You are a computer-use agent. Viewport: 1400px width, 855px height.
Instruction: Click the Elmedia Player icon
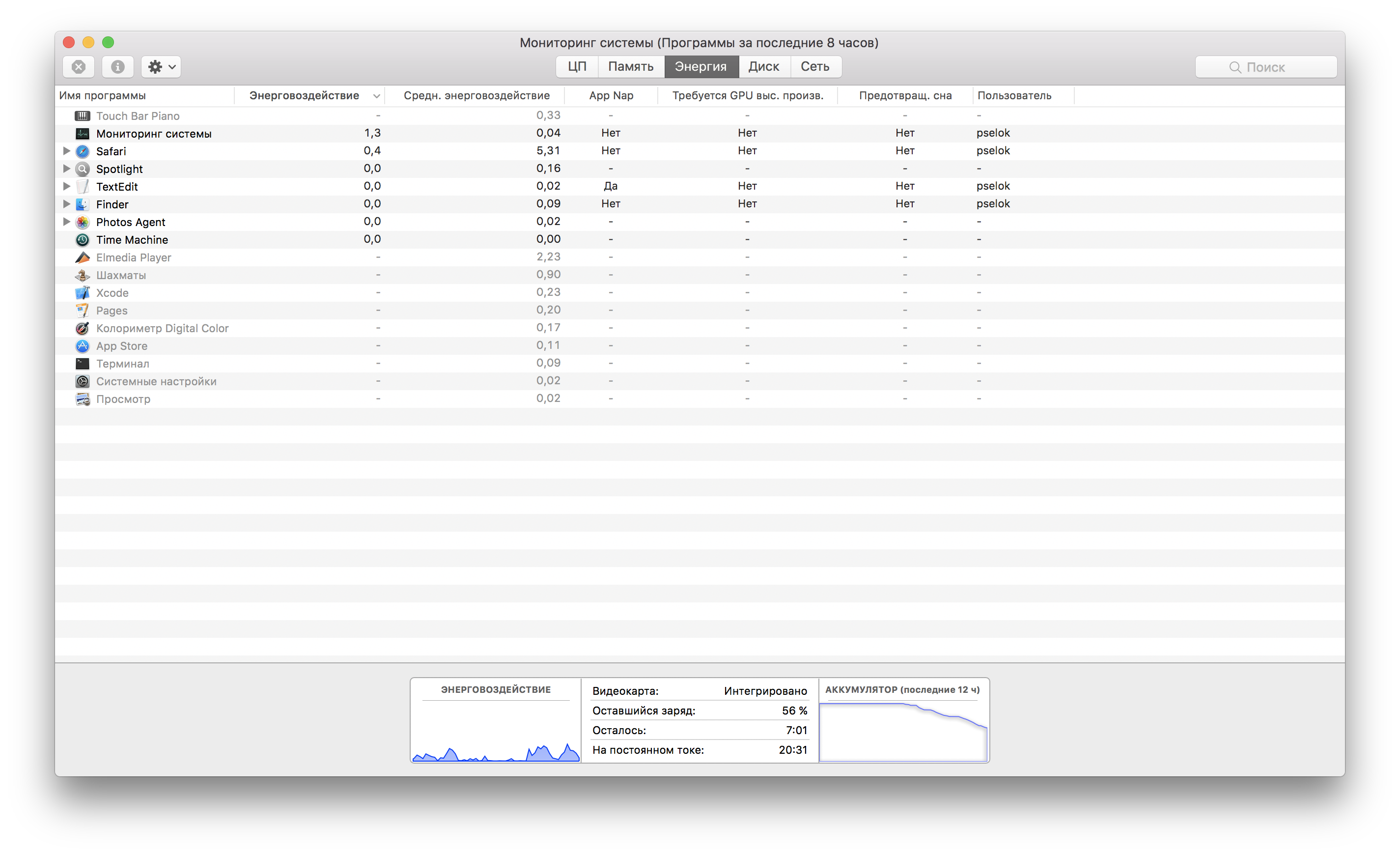pos(83,257)
